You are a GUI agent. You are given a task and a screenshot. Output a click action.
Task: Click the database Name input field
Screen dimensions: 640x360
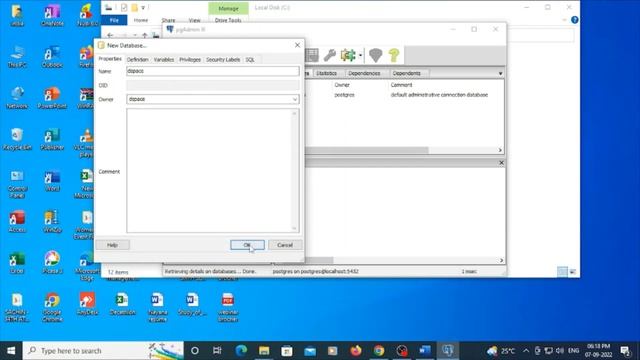pyautogui.click(x=213, y=71)
